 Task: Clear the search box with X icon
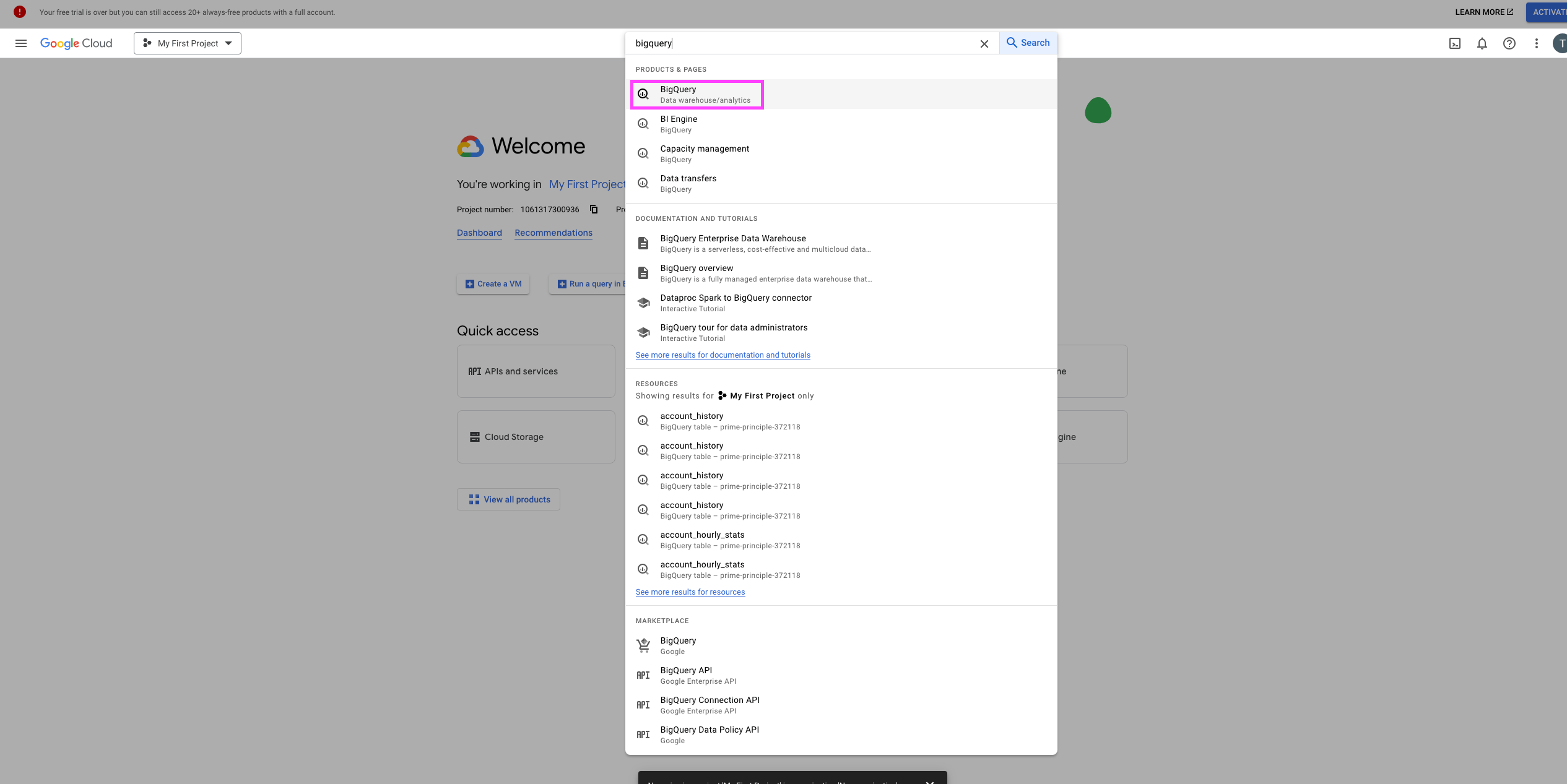pyautogui.click(x=984, y=43)
